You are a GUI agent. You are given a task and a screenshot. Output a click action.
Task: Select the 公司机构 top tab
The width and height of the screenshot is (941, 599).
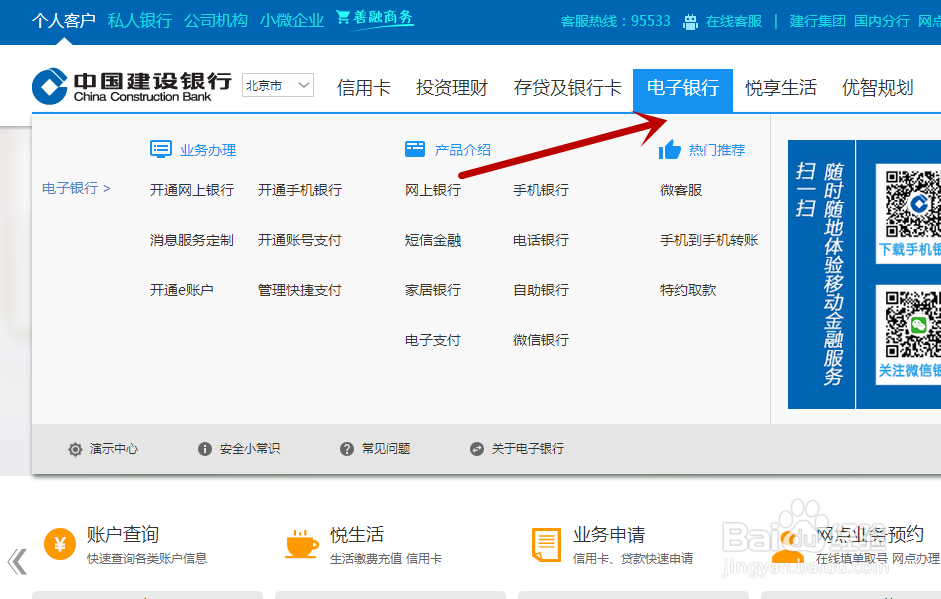click(216, 20)
